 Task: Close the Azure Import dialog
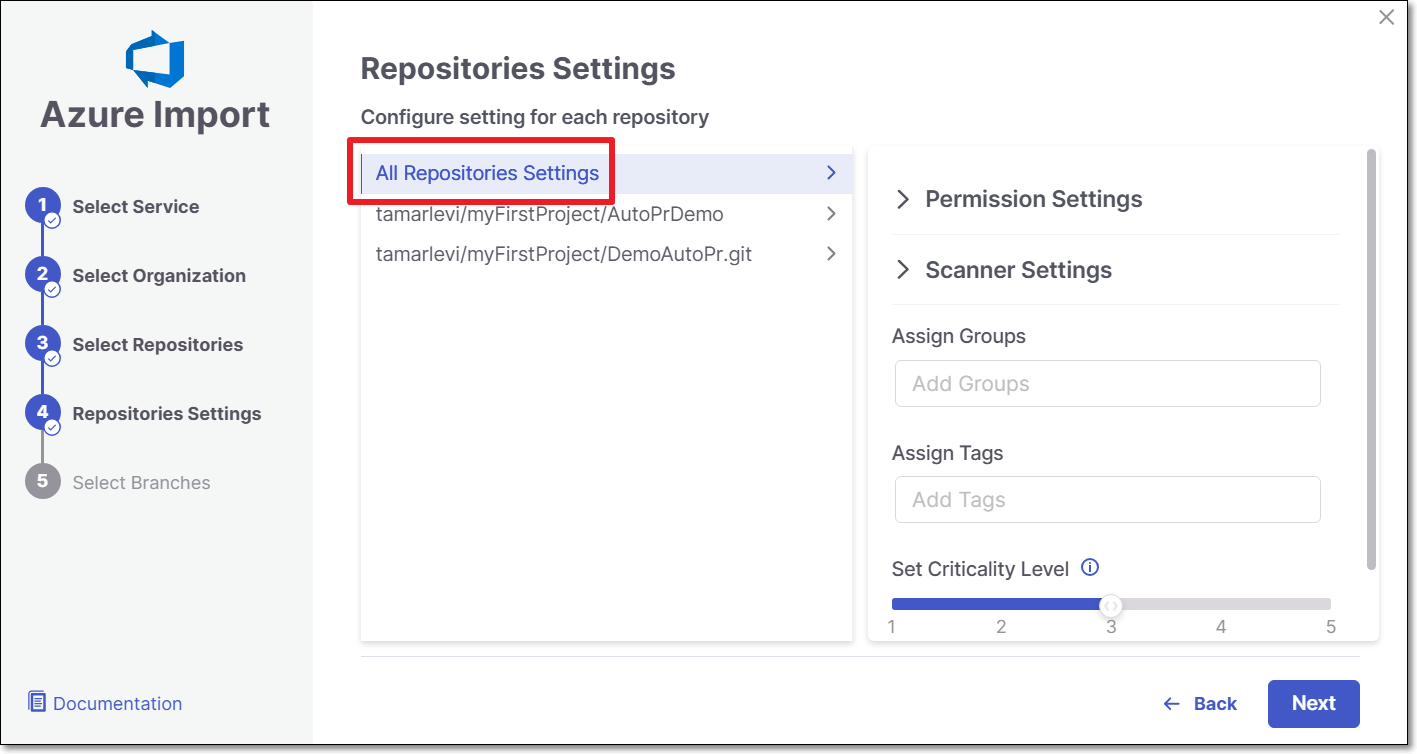[1386, 17]
